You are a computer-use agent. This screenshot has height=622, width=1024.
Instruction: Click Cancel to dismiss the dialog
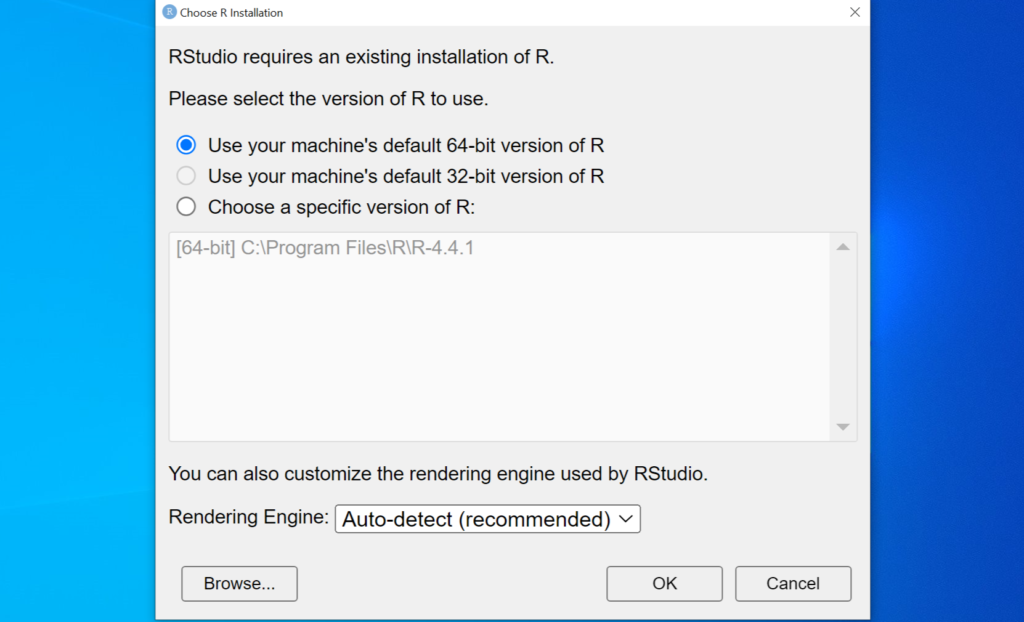pyautogui.click(x=793, y=584)
